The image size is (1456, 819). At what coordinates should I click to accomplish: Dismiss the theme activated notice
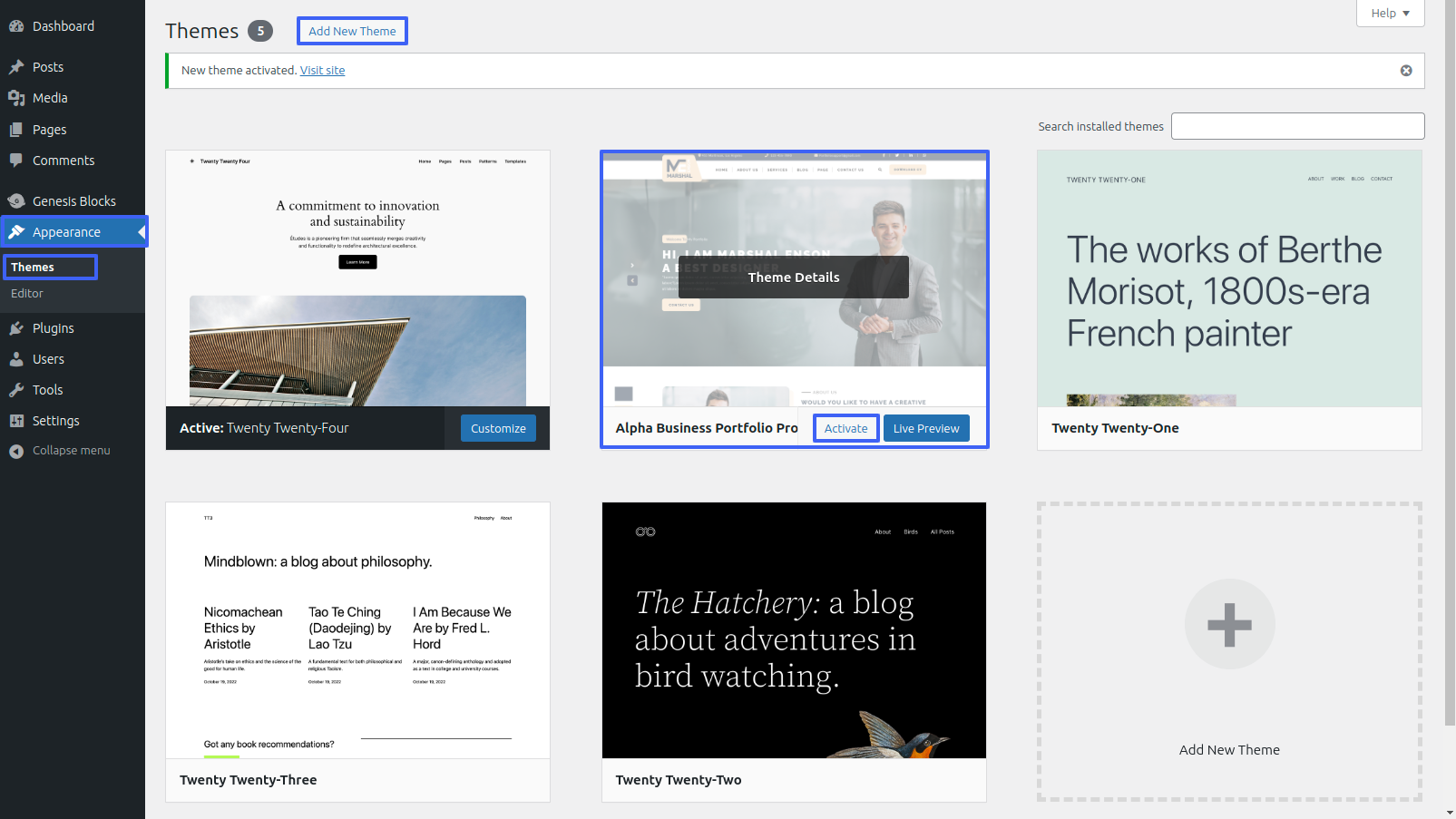click(1406, 71)
